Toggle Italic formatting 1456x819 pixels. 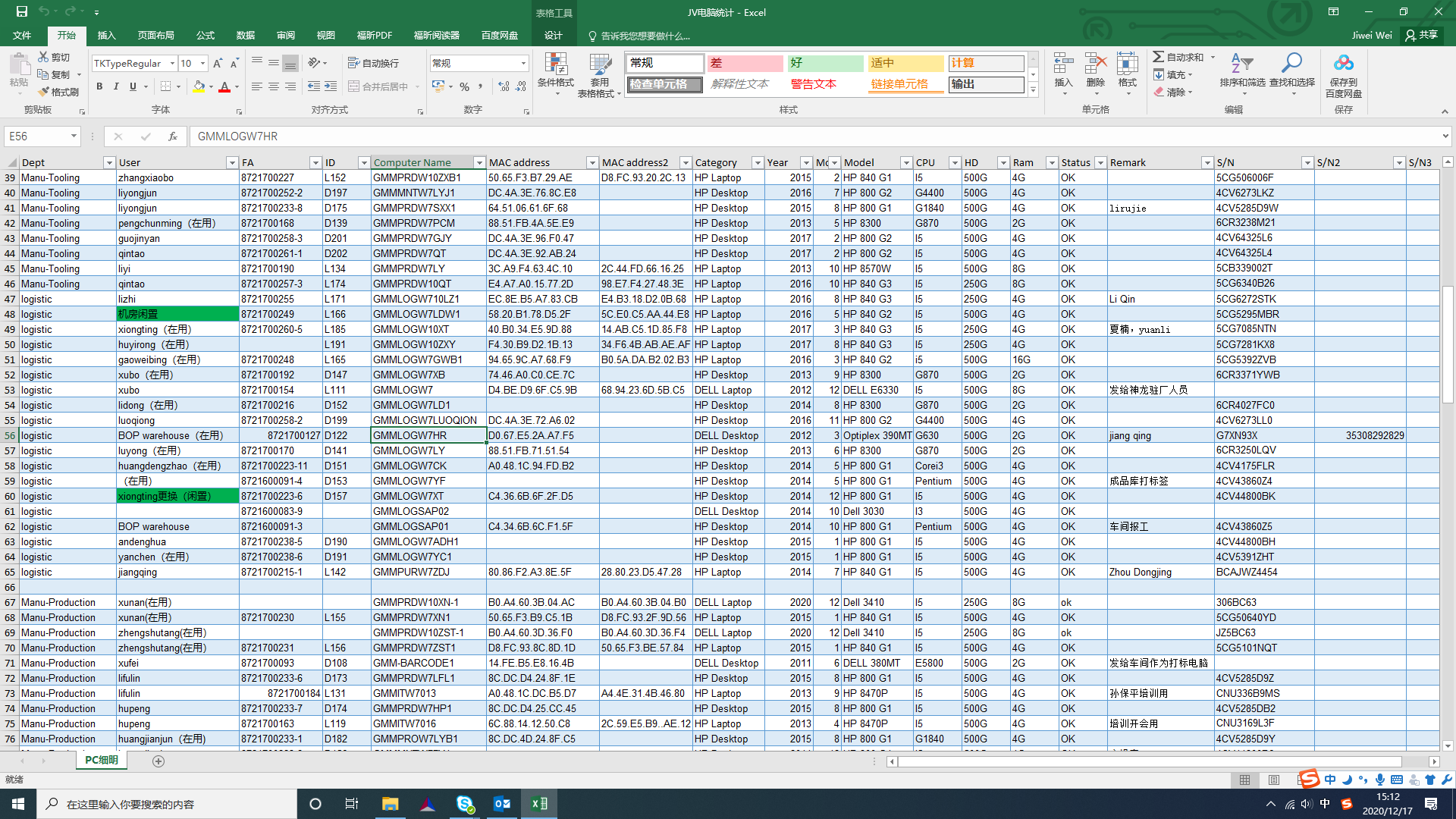[116, 86]
